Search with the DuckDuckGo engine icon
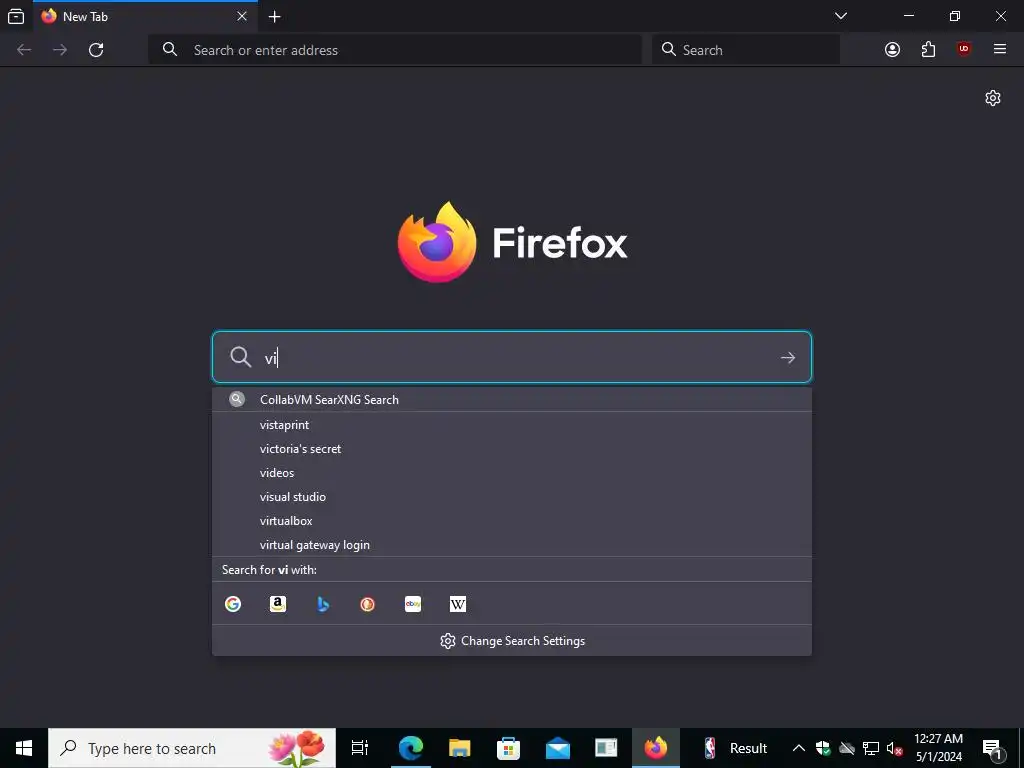The width and height of the screenshot is (1024, 768). coord(368,604)
